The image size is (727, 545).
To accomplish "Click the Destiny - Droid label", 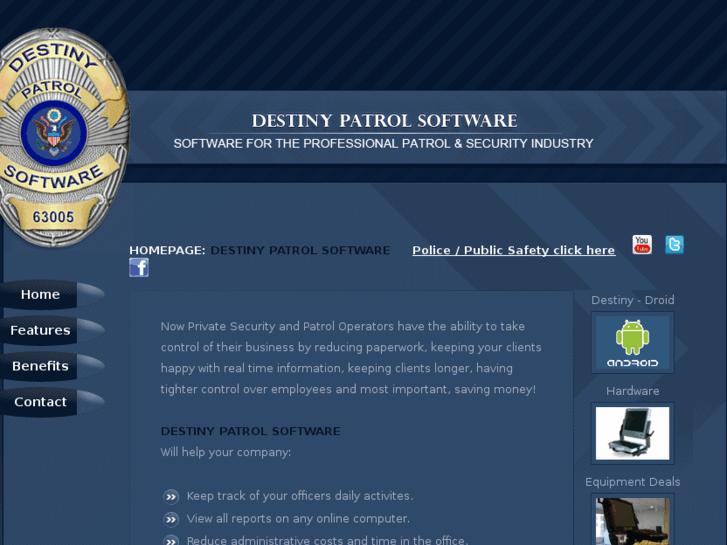I will coord(632,300).
